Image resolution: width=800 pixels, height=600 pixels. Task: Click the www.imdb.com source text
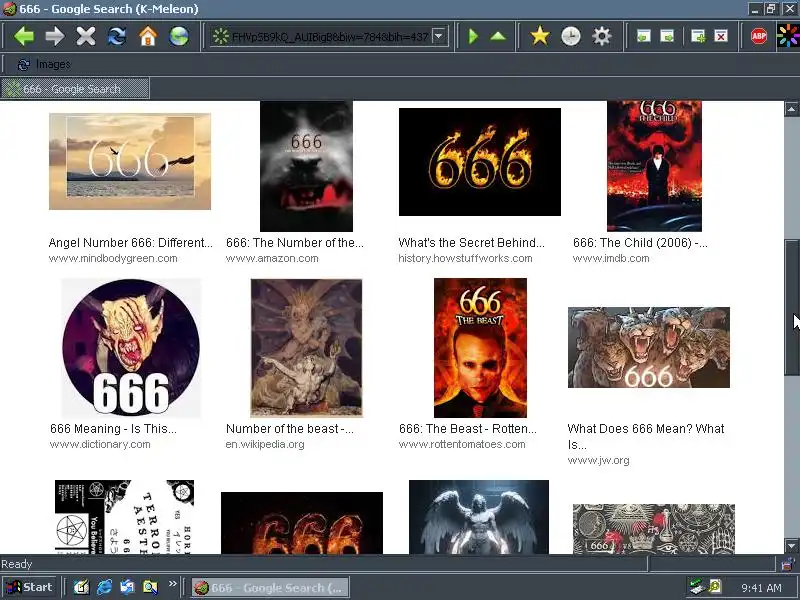tap(611, 258)
